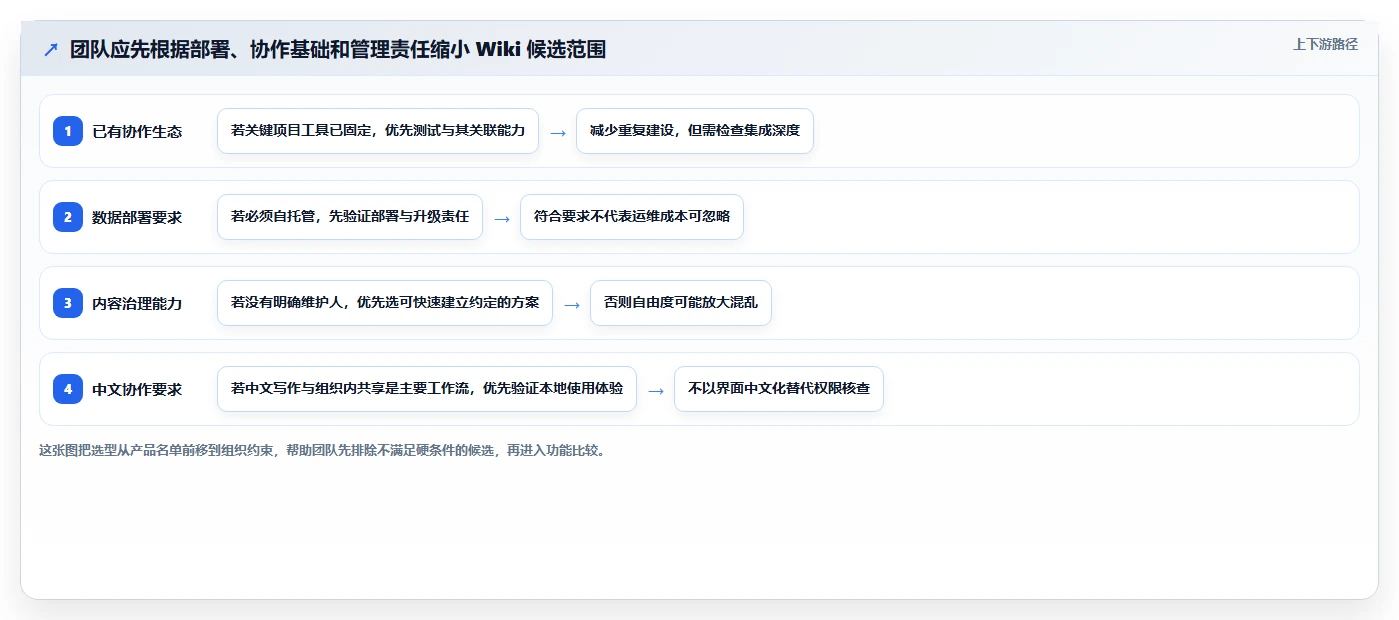Select the number 3 badge beside 内容治理能力

[68, 303]
